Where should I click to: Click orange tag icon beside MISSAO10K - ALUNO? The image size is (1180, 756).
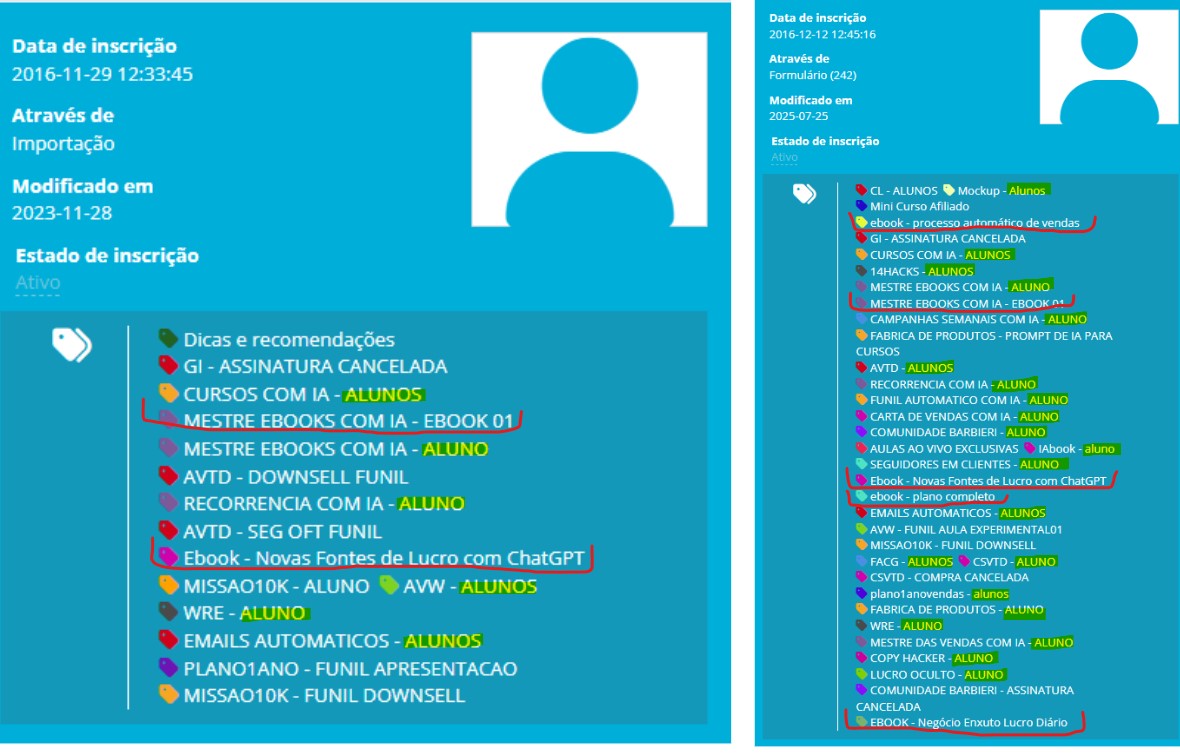168,584
